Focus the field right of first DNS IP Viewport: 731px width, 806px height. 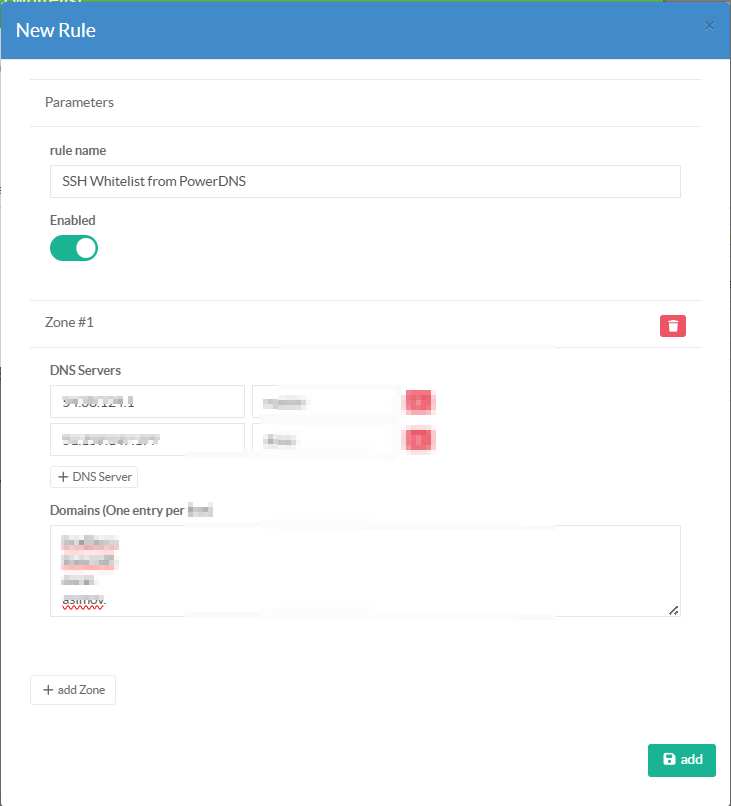(x=326, y=402)
